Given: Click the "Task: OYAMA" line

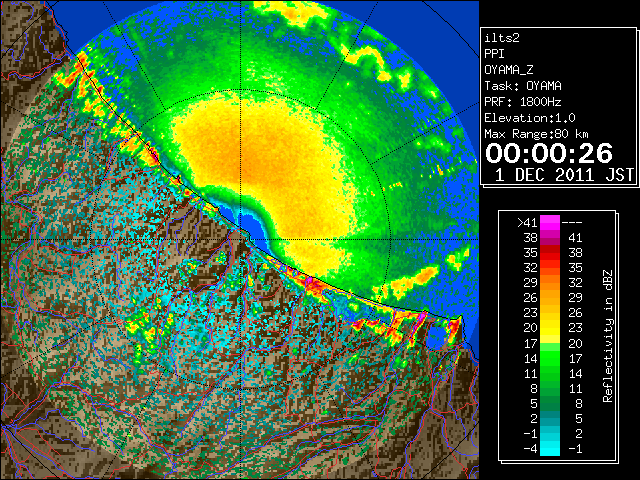Looking at the screenshot, I should click(523, 86).
